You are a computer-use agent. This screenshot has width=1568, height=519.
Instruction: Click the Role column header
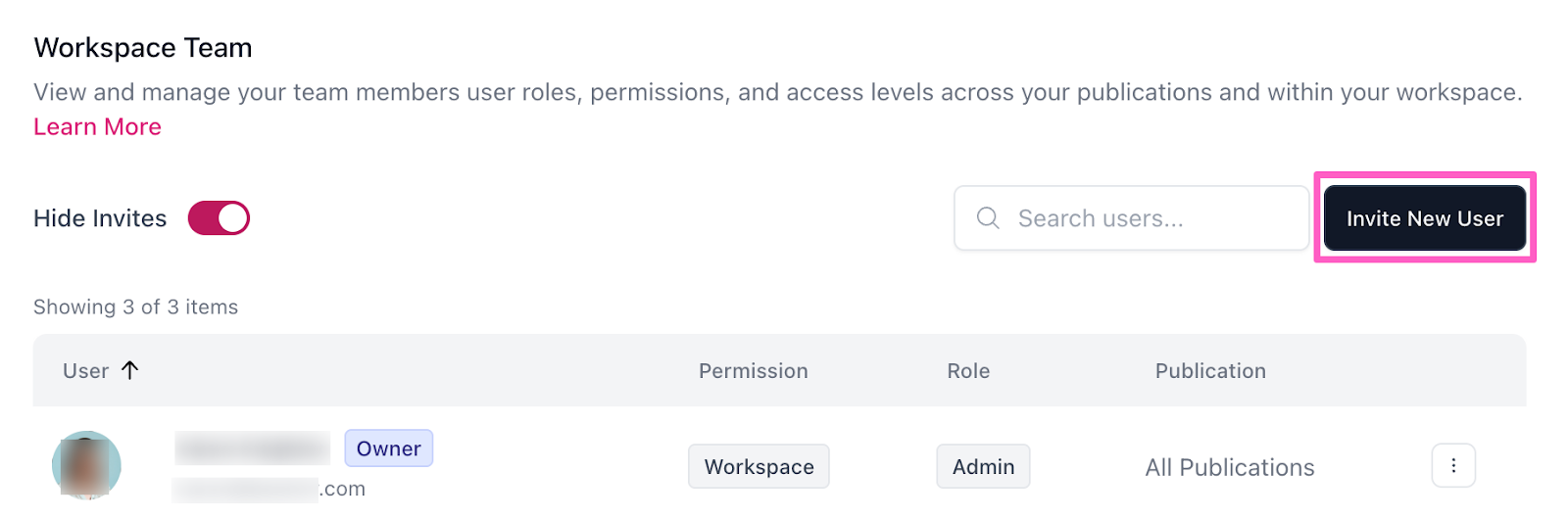click(968, 371)
